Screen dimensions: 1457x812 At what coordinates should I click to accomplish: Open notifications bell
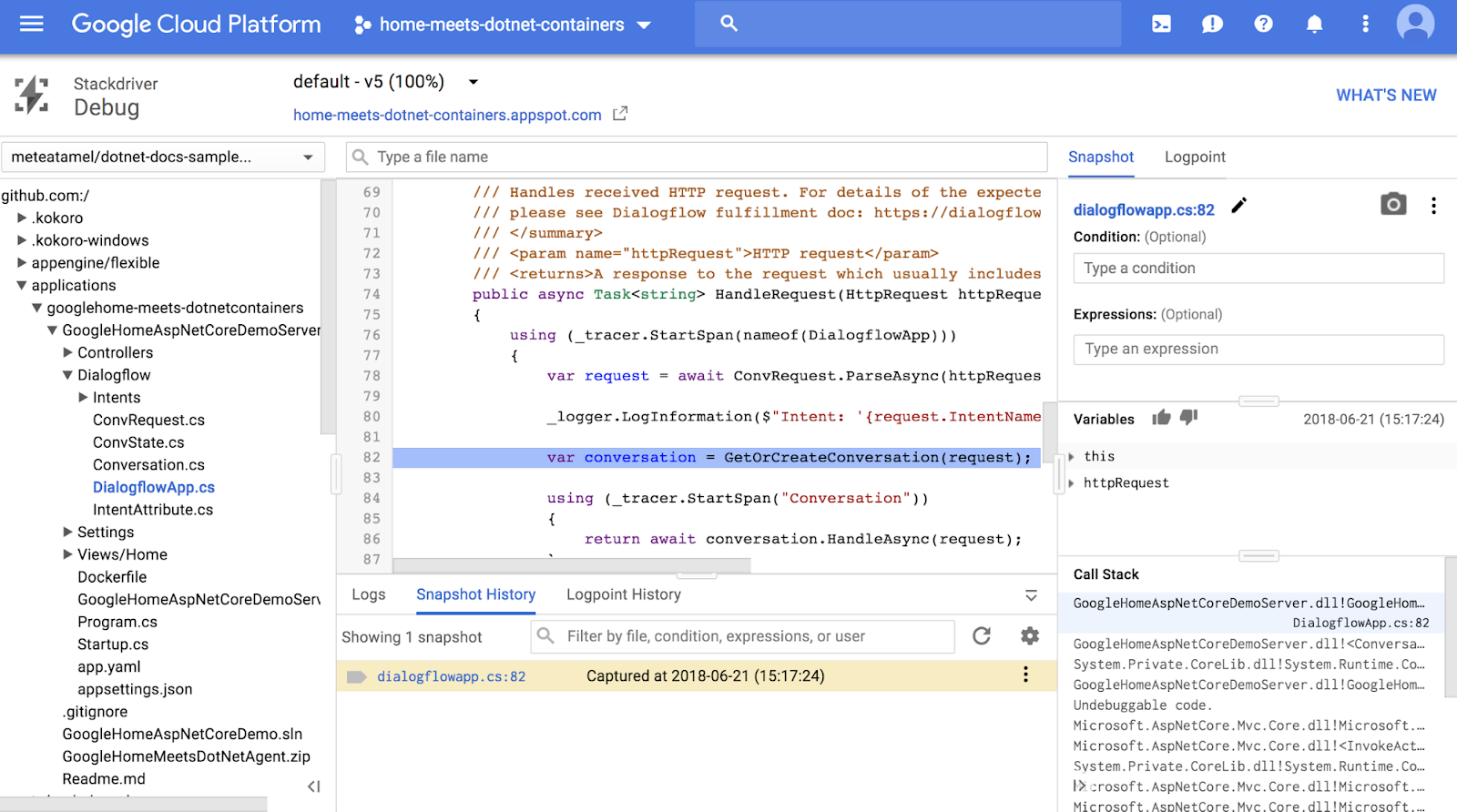click(x=1314, y=25)
